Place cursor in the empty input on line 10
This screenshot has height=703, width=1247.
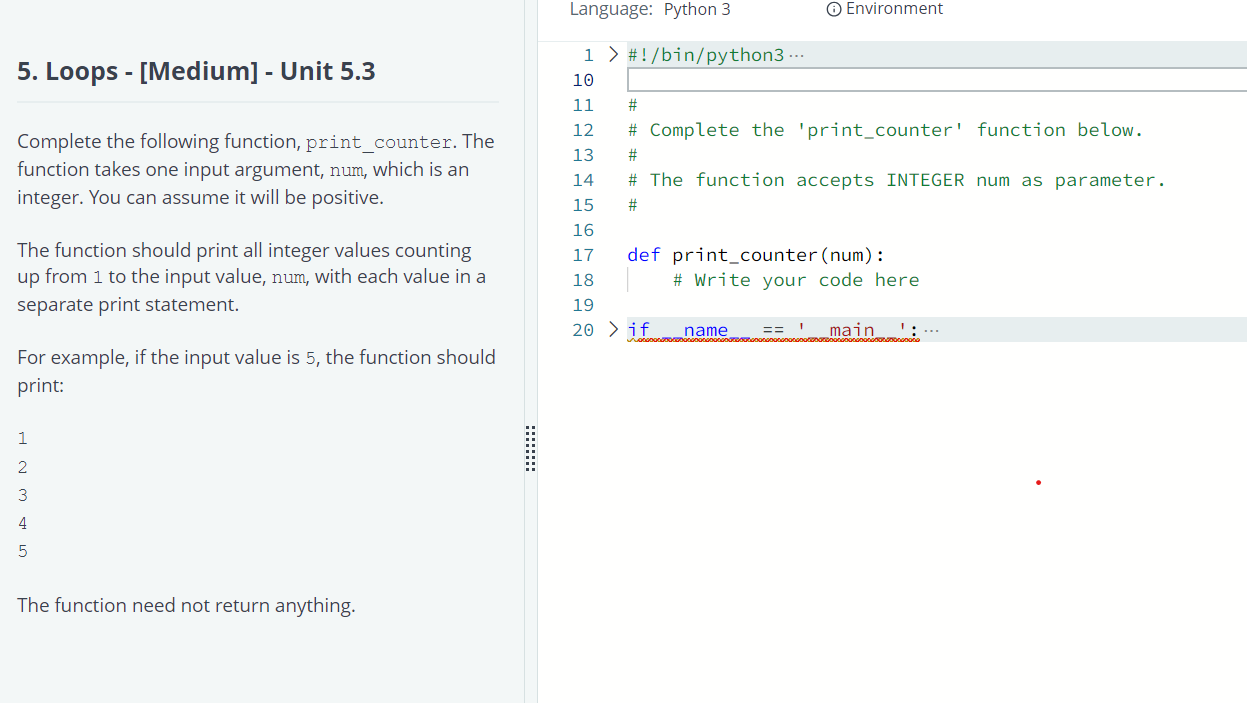click(900, 78)
